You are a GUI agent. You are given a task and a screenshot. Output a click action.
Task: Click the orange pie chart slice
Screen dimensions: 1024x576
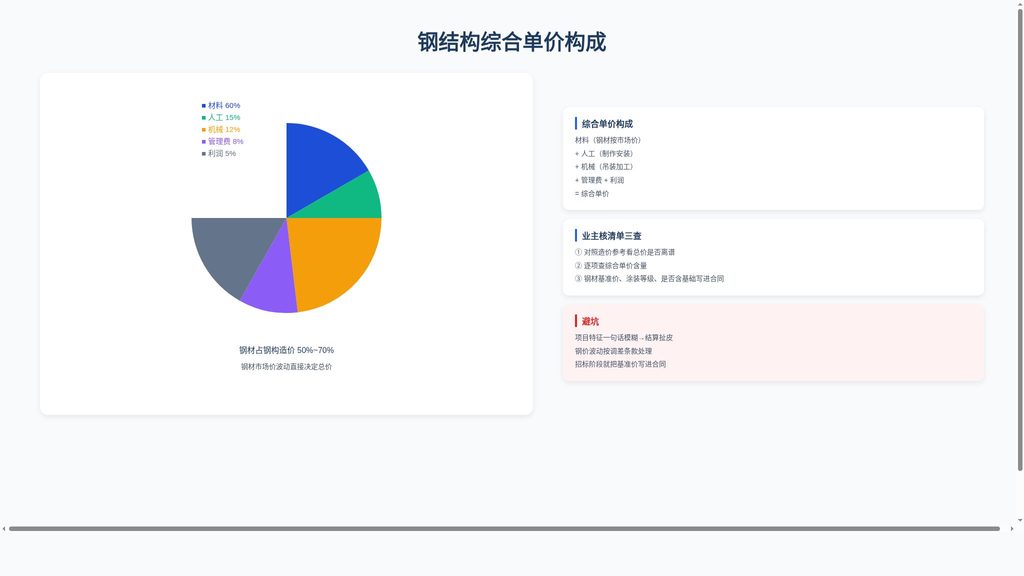(x=333, y=258)
